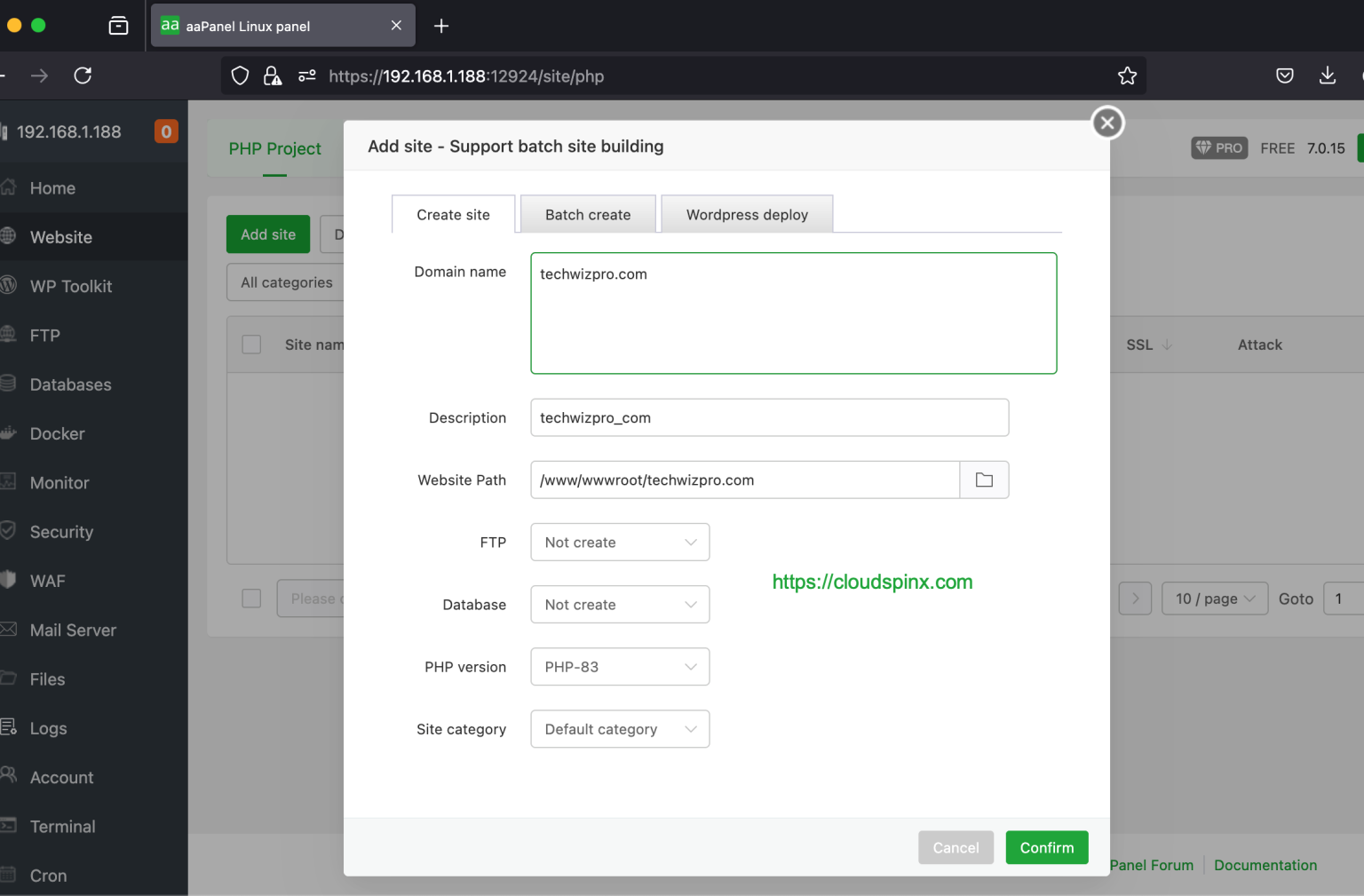Viewport: 1364px width, 896px height.
Task: Select the Databases icon in sidebar
Action: pyautogui.click(x=10, y=384)
